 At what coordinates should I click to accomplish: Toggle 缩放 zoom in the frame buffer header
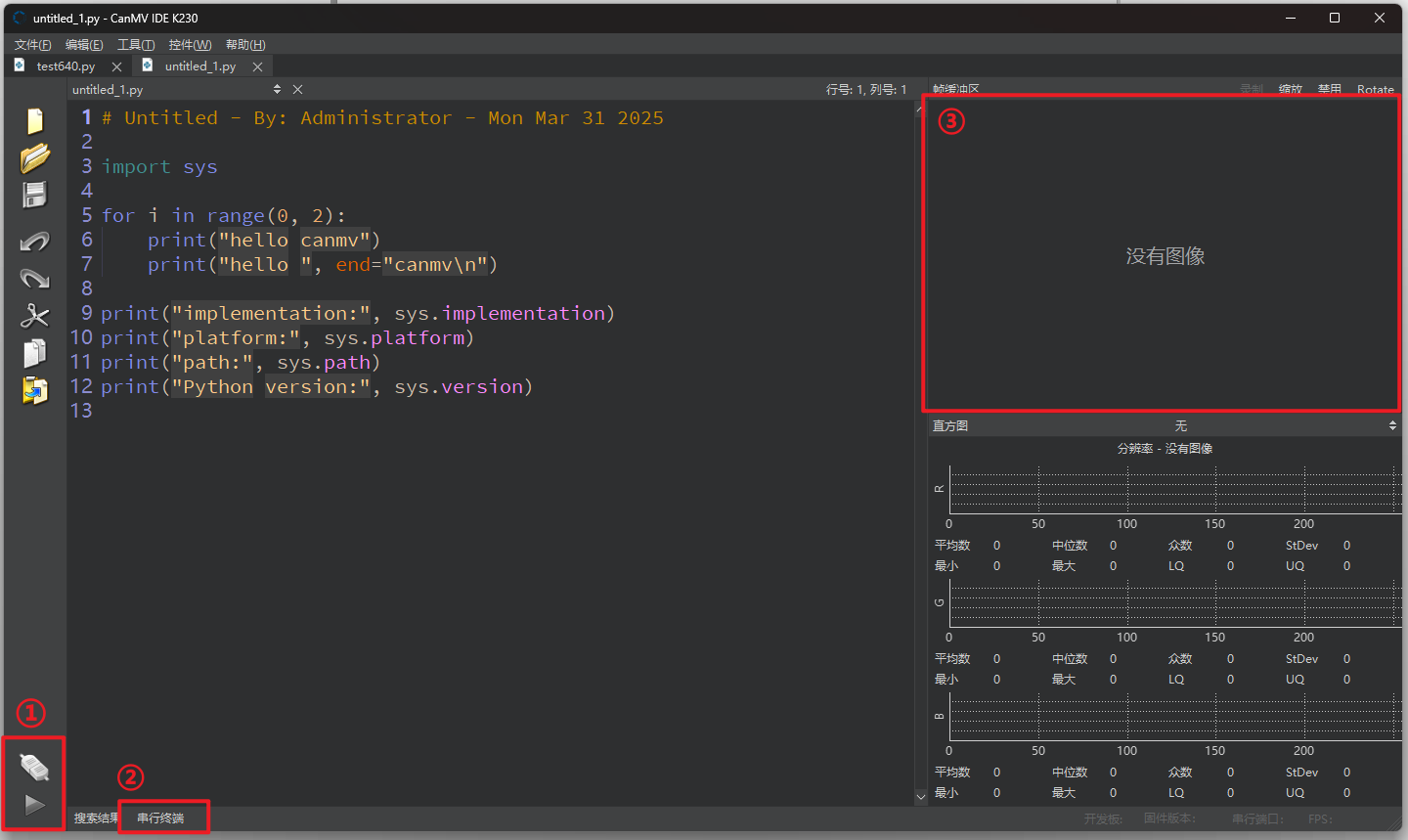click(1290, 89)
